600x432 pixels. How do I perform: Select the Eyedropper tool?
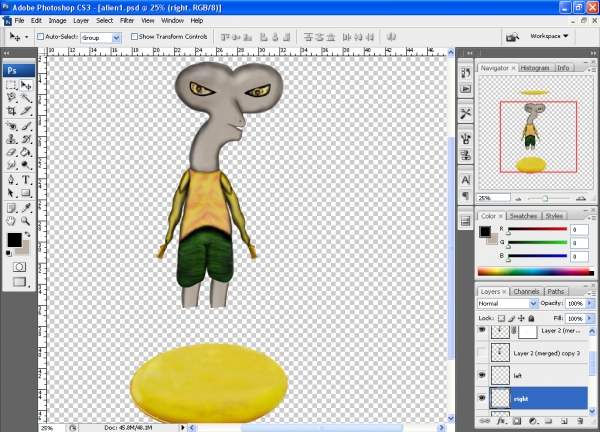[x=26, y=208]
